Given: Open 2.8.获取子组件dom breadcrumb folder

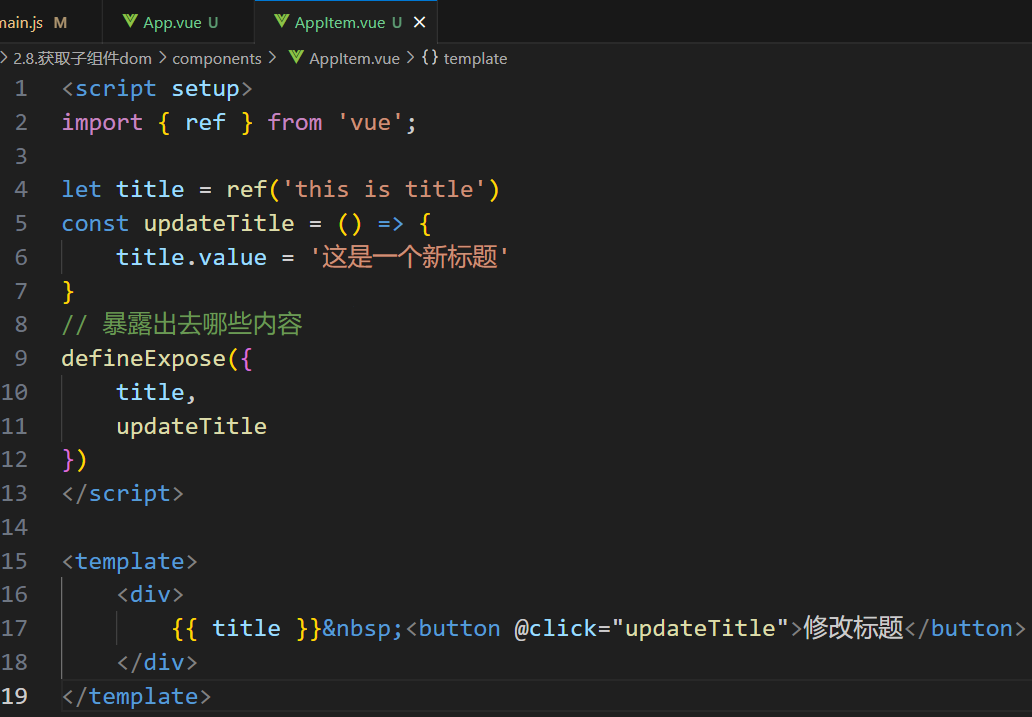Looking at the screenshot, I should pos(82,59).
